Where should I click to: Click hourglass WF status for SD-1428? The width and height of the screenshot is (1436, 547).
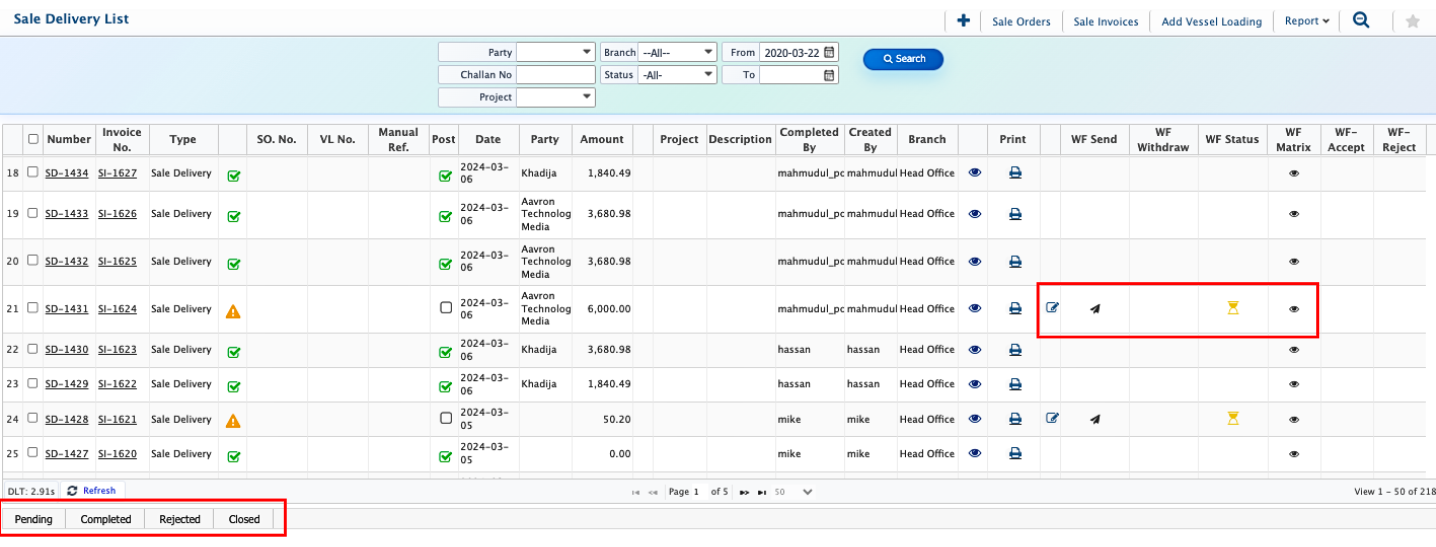click(x=1233, y=419)
